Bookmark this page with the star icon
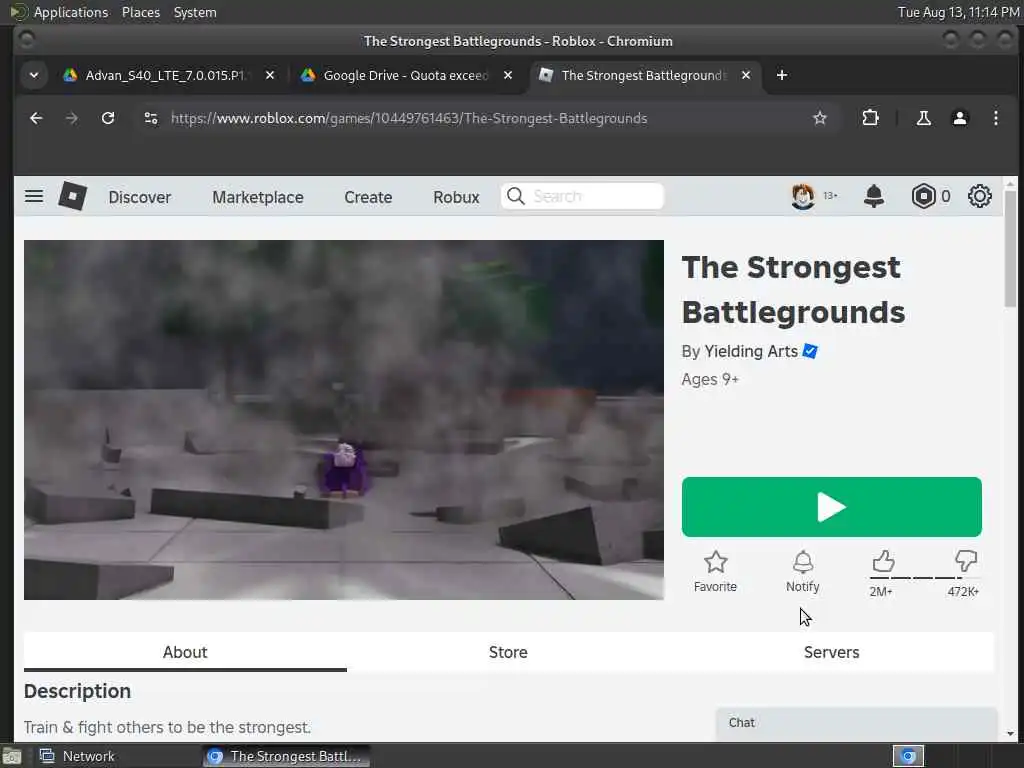 [820, 118]
